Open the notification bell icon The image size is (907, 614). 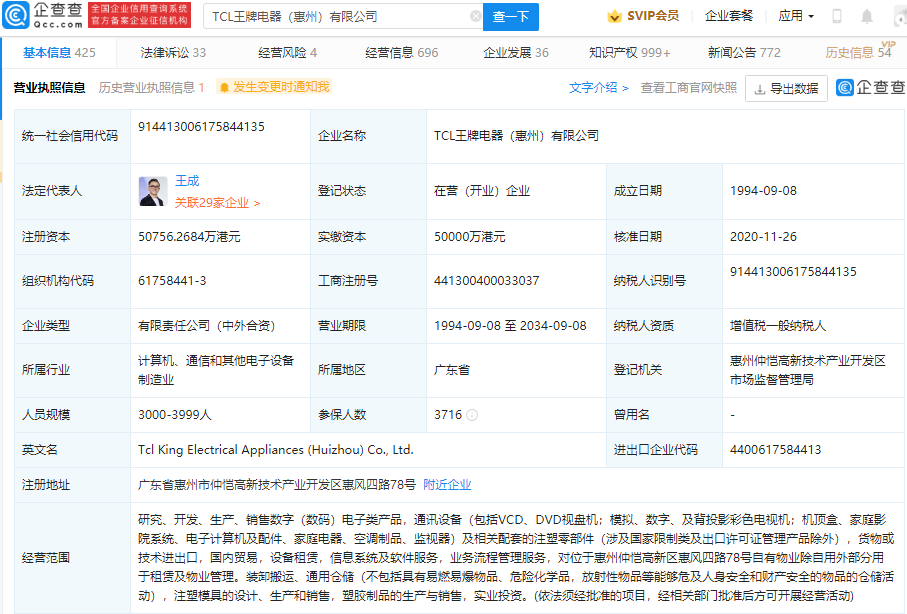pyautogui.click(x=866, y=16)
